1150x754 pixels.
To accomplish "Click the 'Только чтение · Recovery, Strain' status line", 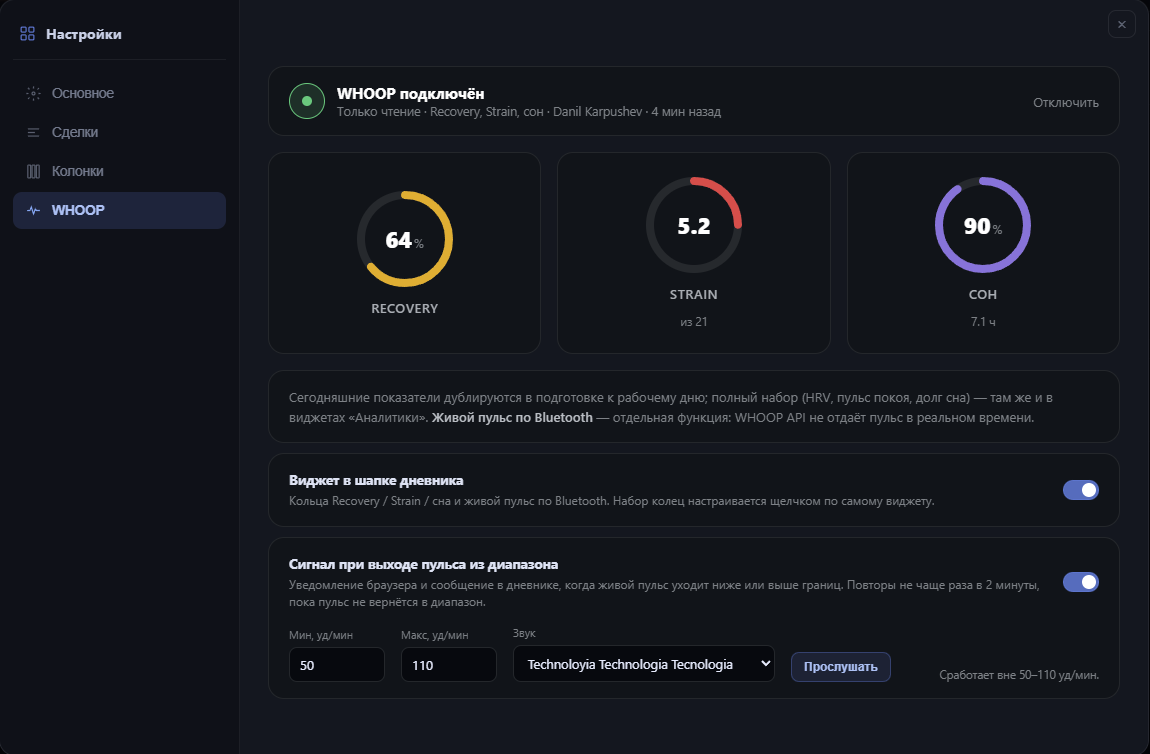I will pos(528,112).
